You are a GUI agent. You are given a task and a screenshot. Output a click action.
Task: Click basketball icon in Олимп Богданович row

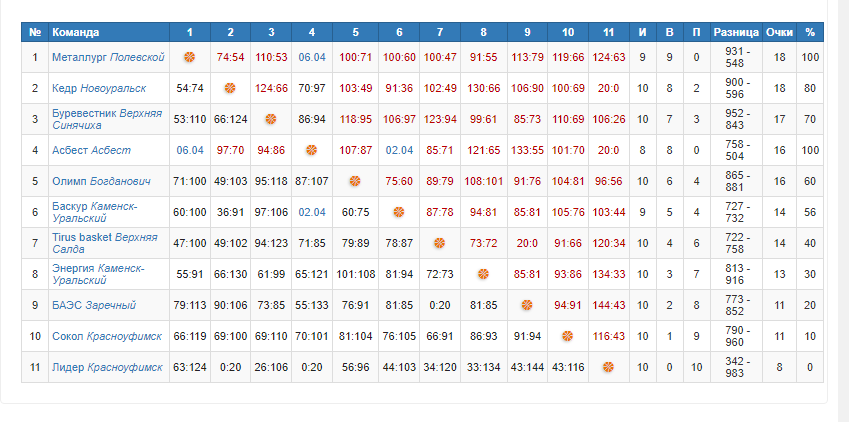pos(355,181)
